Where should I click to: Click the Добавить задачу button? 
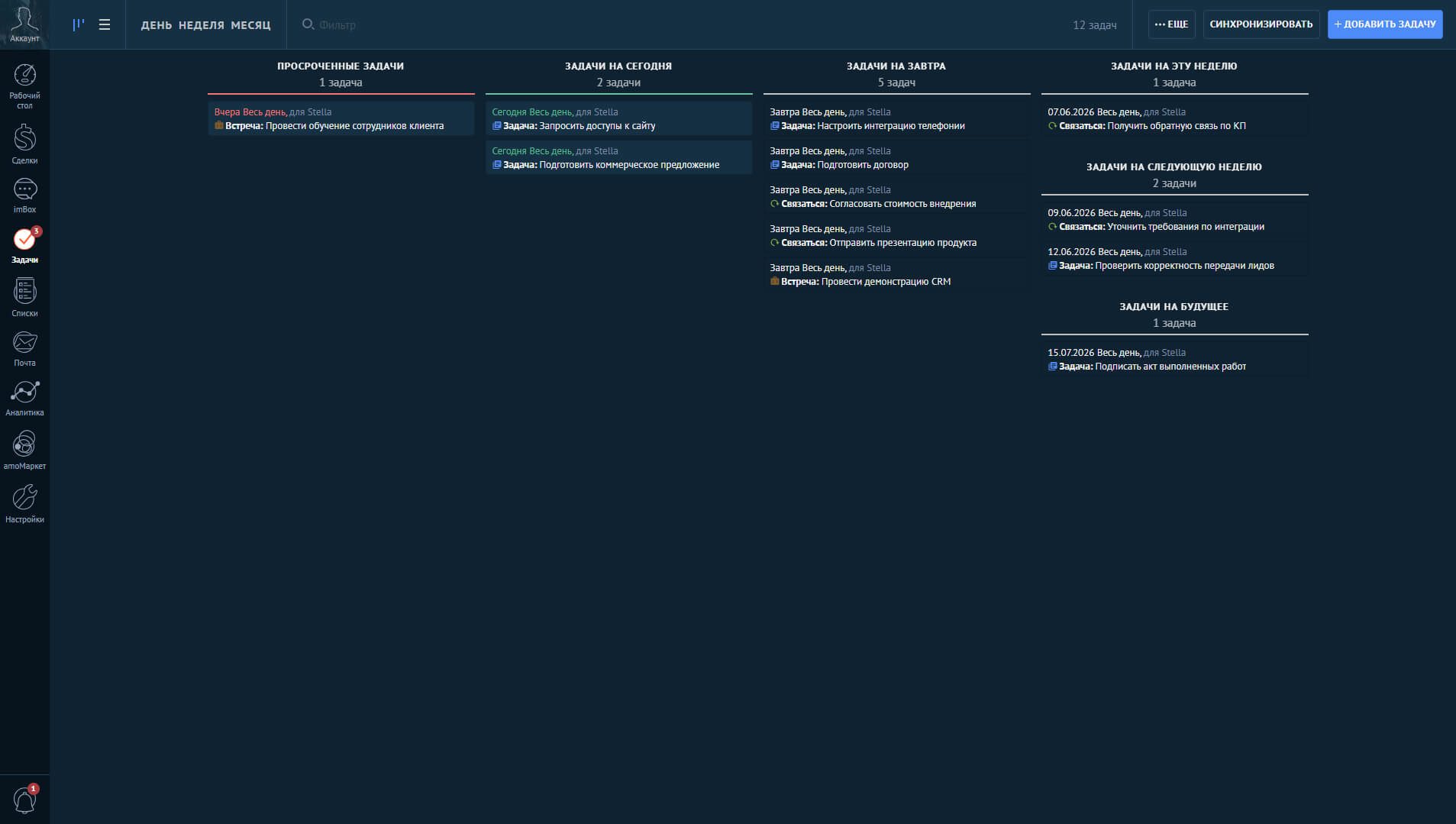click(x=1385, y=24)
